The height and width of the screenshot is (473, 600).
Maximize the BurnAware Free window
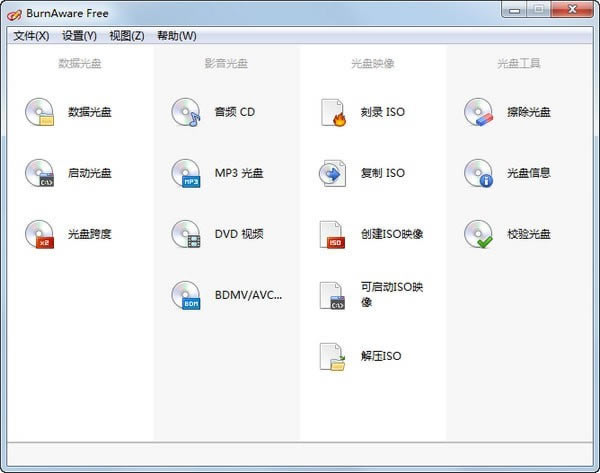[539, 9]
